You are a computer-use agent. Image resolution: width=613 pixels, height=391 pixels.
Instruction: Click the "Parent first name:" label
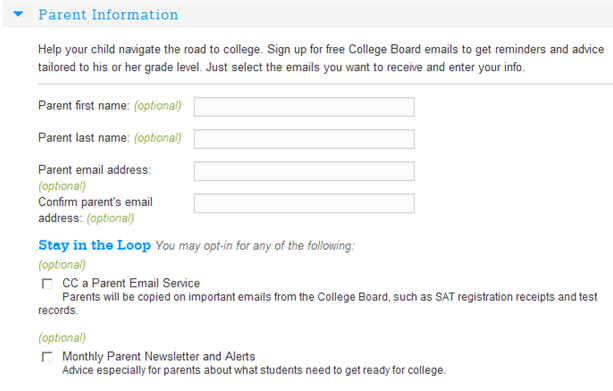[84, 106]
